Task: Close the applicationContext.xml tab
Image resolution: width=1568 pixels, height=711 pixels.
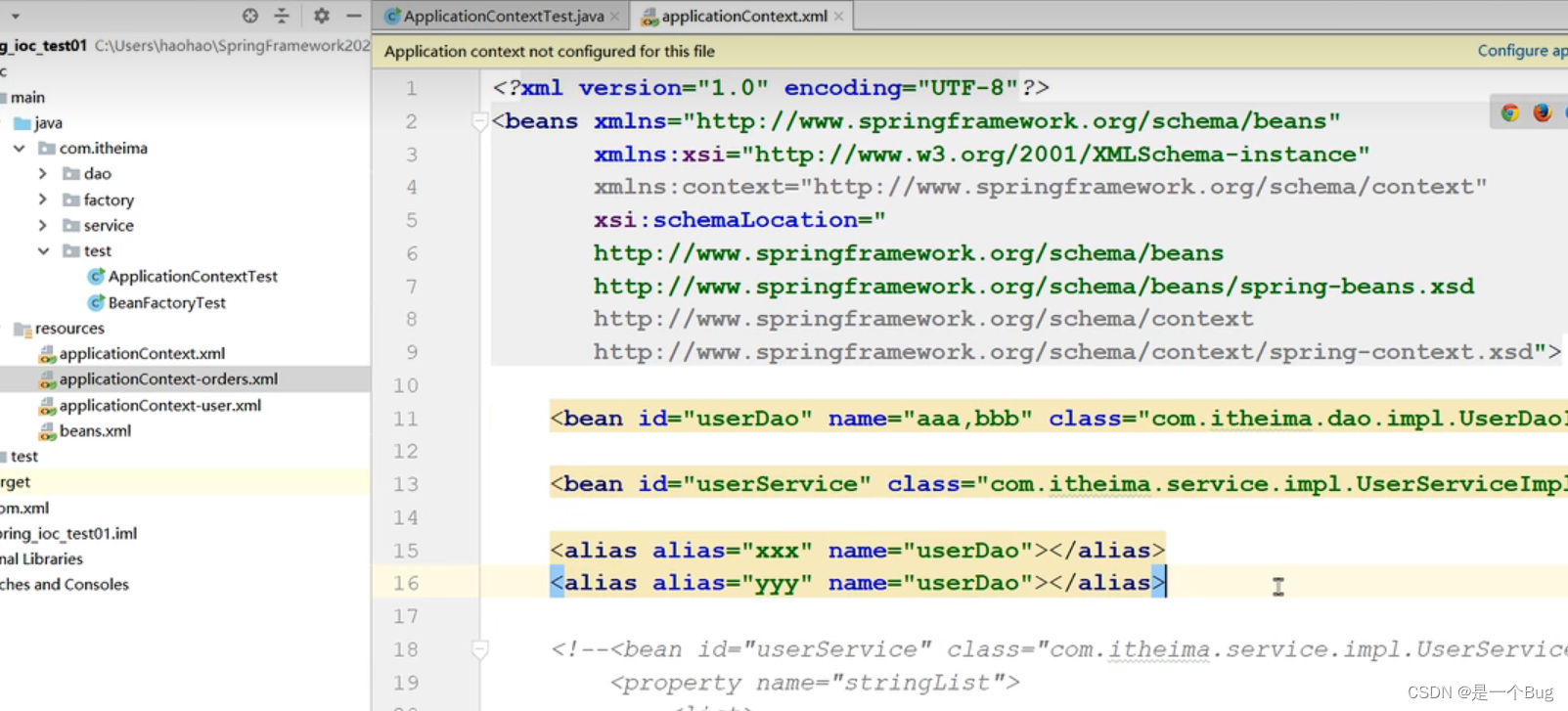Action: tap(838, 17)
